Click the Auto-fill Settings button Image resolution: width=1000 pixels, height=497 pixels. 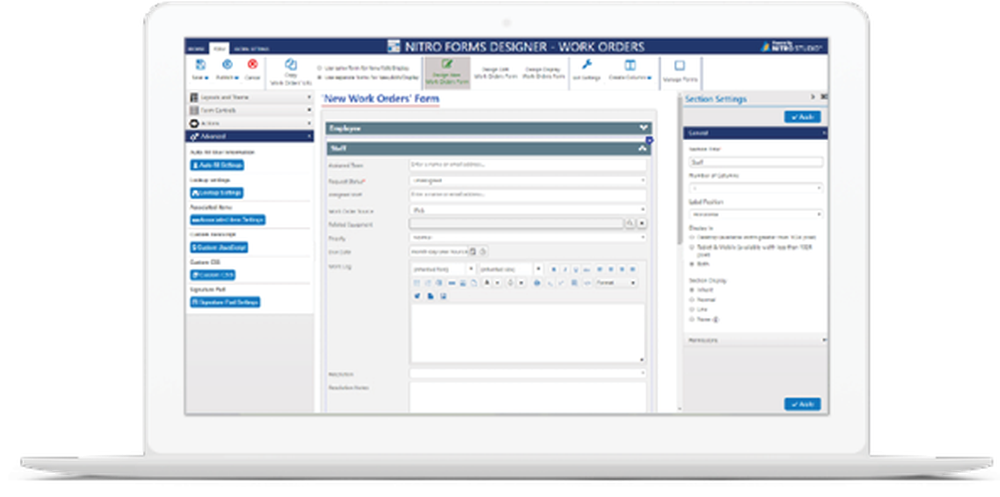pos(217,165)
